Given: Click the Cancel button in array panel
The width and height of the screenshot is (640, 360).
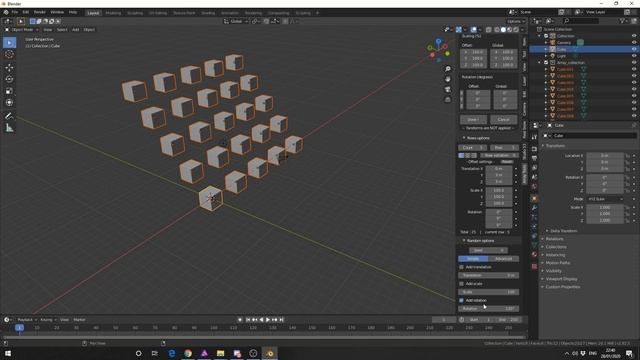Looking at the screenshot, I should coord(504,120).
